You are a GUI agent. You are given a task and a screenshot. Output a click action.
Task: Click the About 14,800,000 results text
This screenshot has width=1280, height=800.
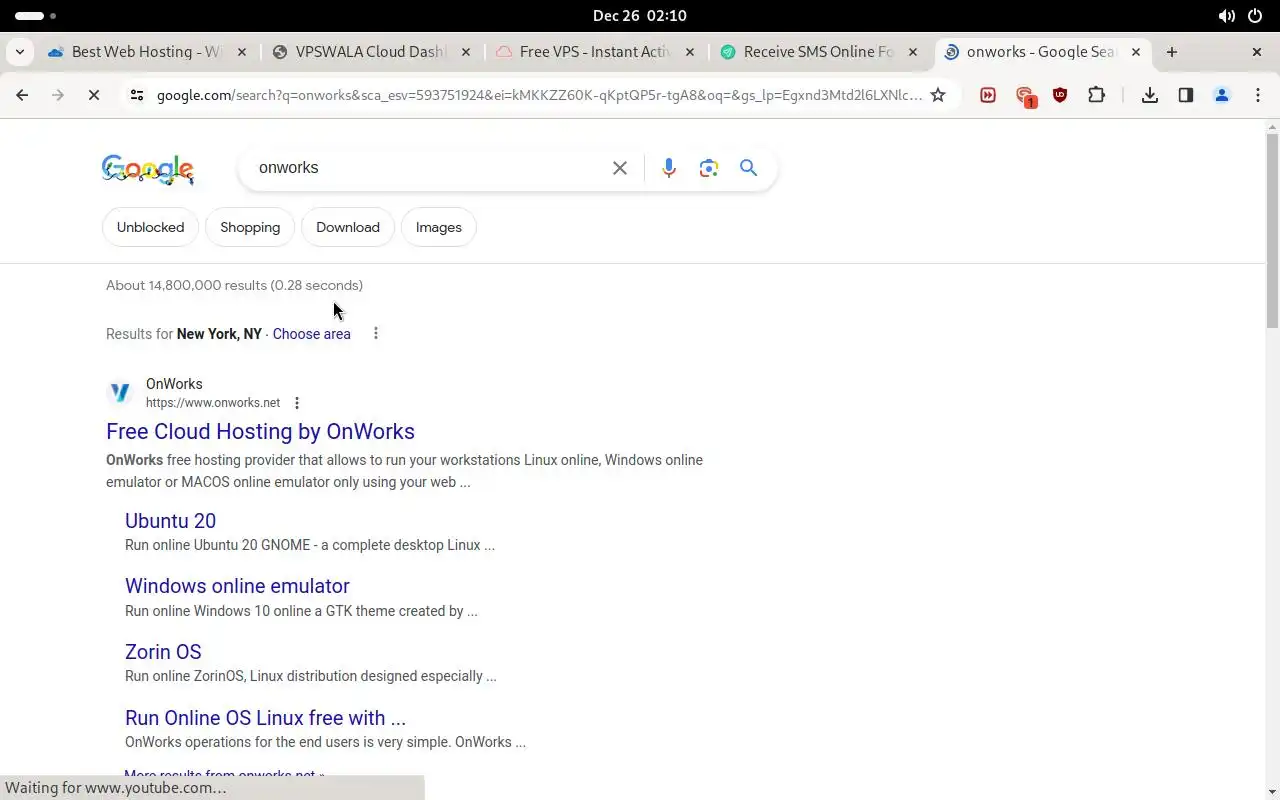(234, 285)
